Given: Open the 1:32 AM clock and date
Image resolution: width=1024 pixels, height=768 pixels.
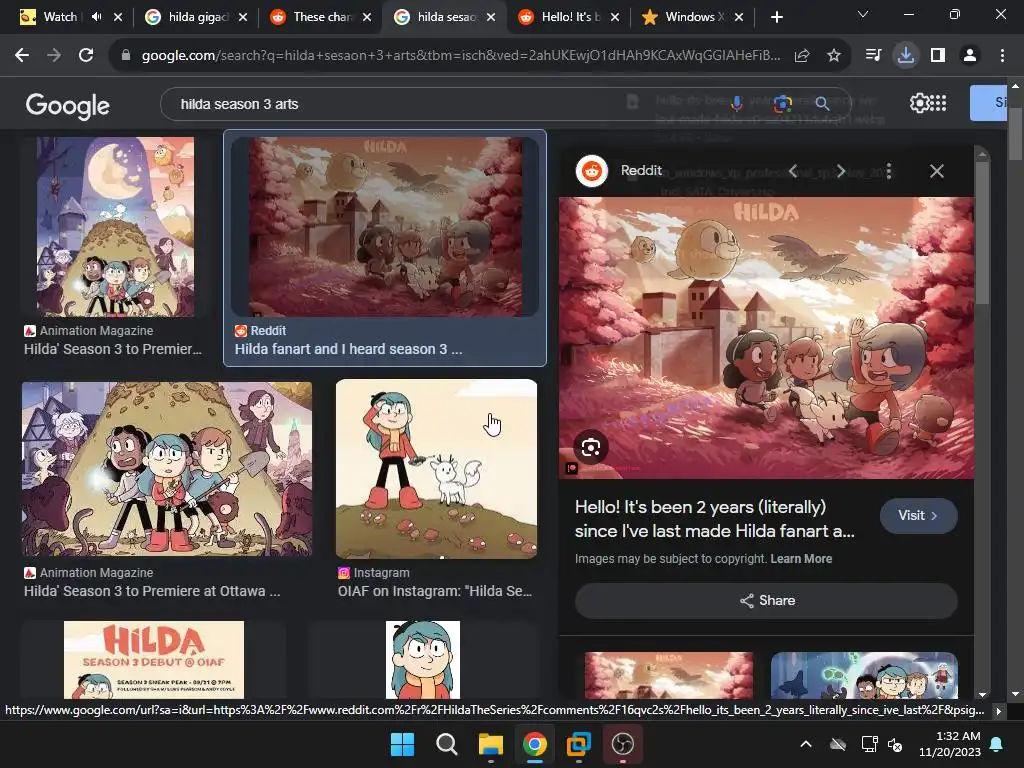Looking at the screenshot, I should point(950,744).
